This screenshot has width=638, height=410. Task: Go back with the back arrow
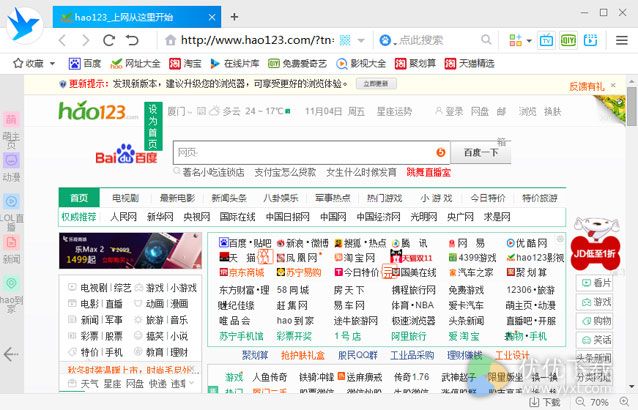click(x=62, y=40)
